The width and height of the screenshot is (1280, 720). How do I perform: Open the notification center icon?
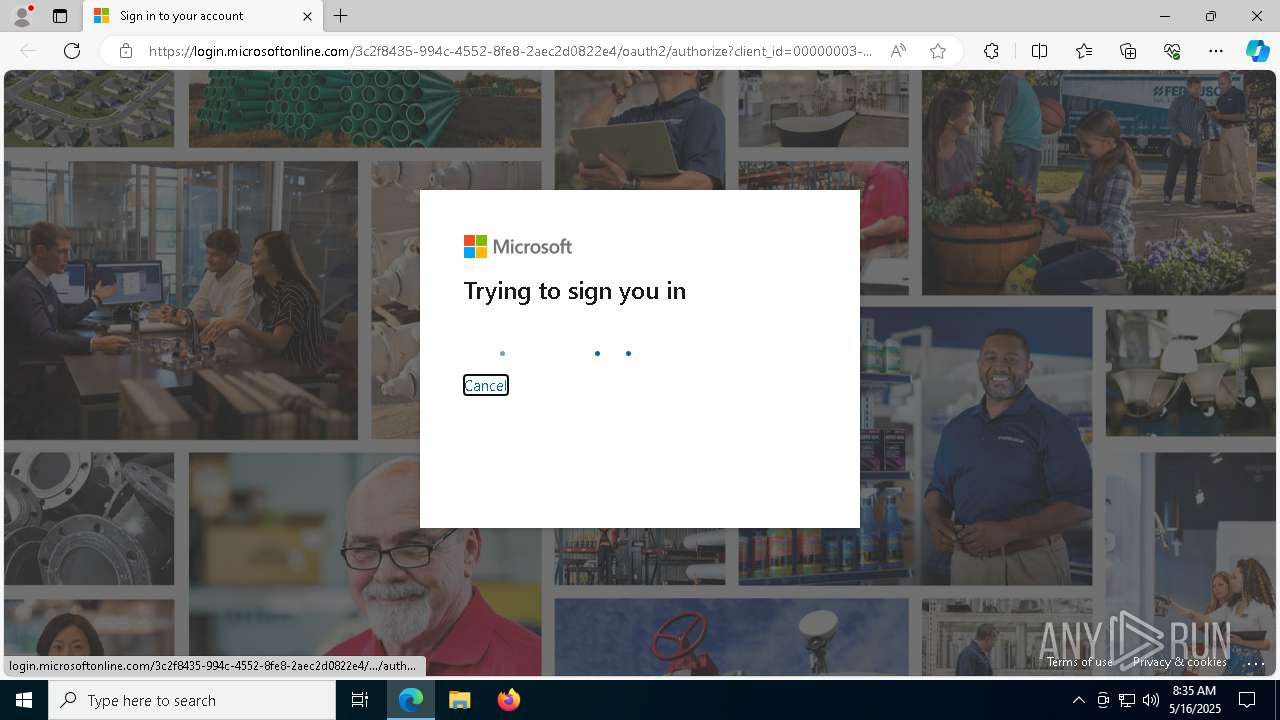[1247, 700]
